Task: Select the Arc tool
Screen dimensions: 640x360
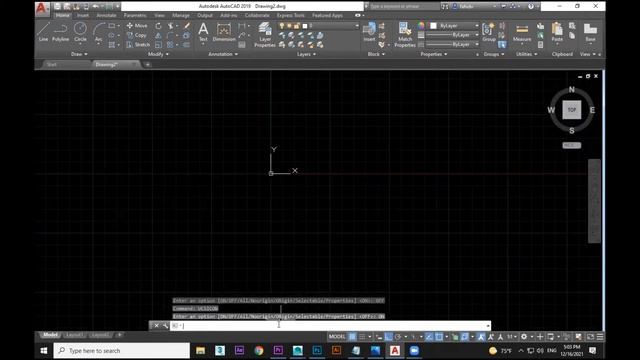Action: point(98,32)
